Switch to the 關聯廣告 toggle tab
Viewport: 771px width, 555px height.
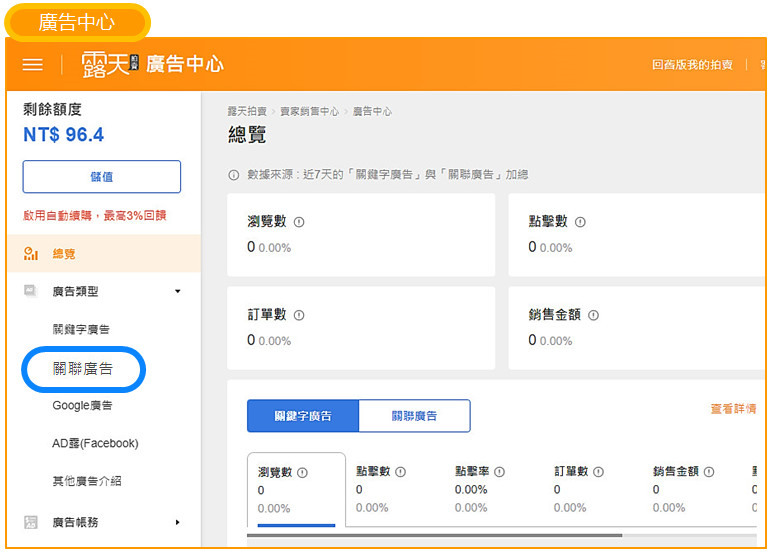coord(414,416)
